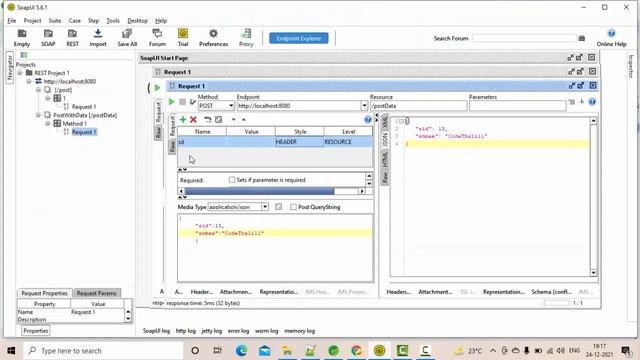Click the outer green run arrow left of Request 1

click(157, 87)
